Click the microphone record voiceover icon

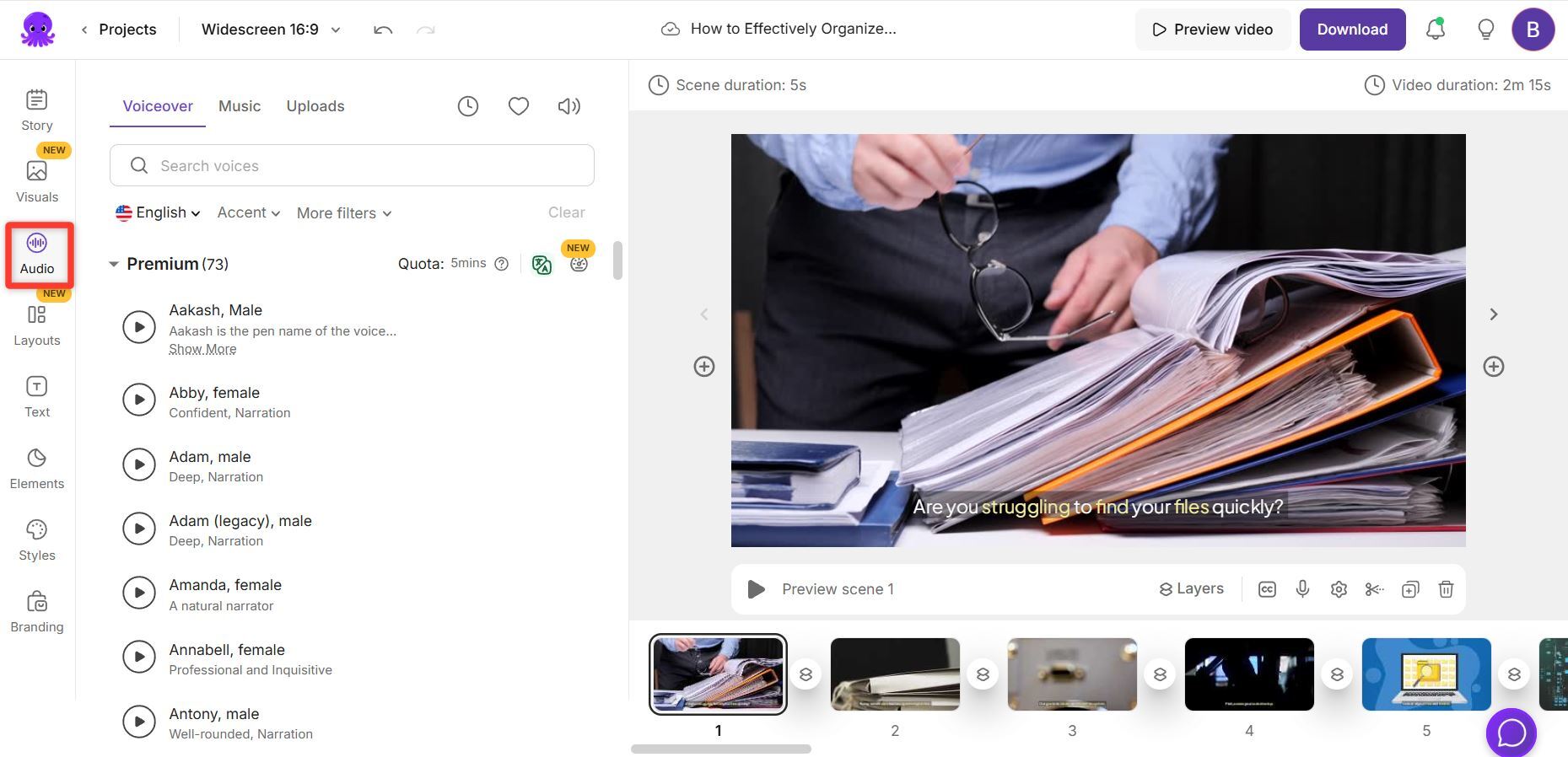point(1302,589)
